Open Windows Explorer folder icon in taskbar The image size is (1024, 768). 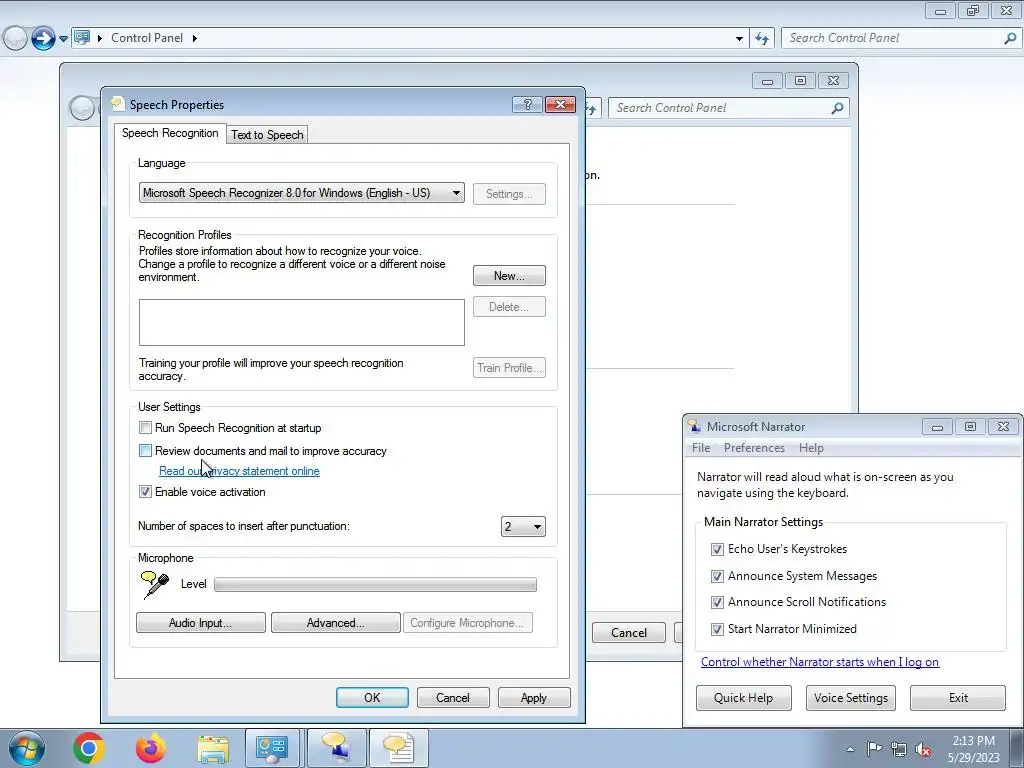coord(213,748)
